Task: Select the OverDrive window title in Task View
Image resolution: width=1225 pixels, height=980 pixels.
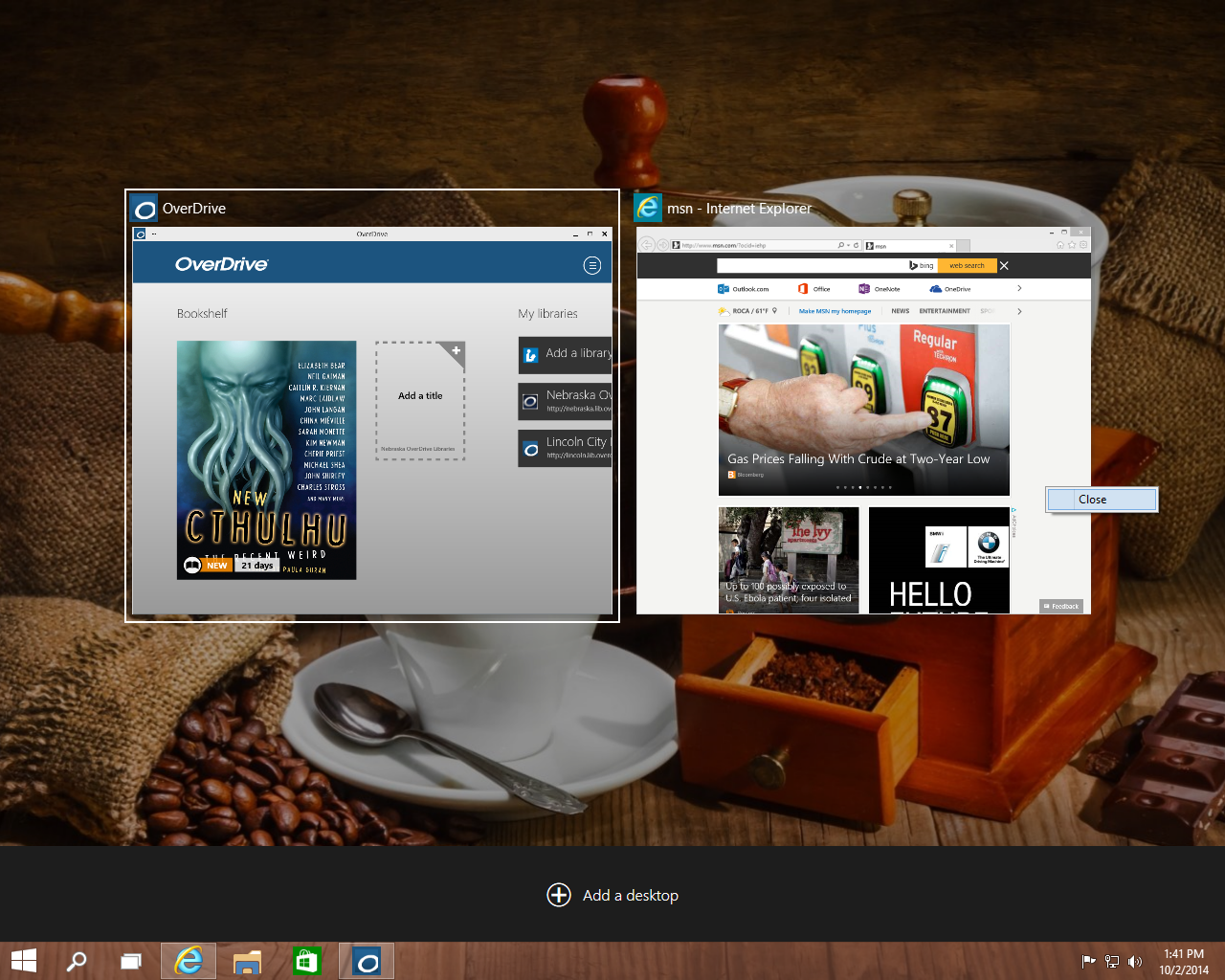Action: coord(194,209)
